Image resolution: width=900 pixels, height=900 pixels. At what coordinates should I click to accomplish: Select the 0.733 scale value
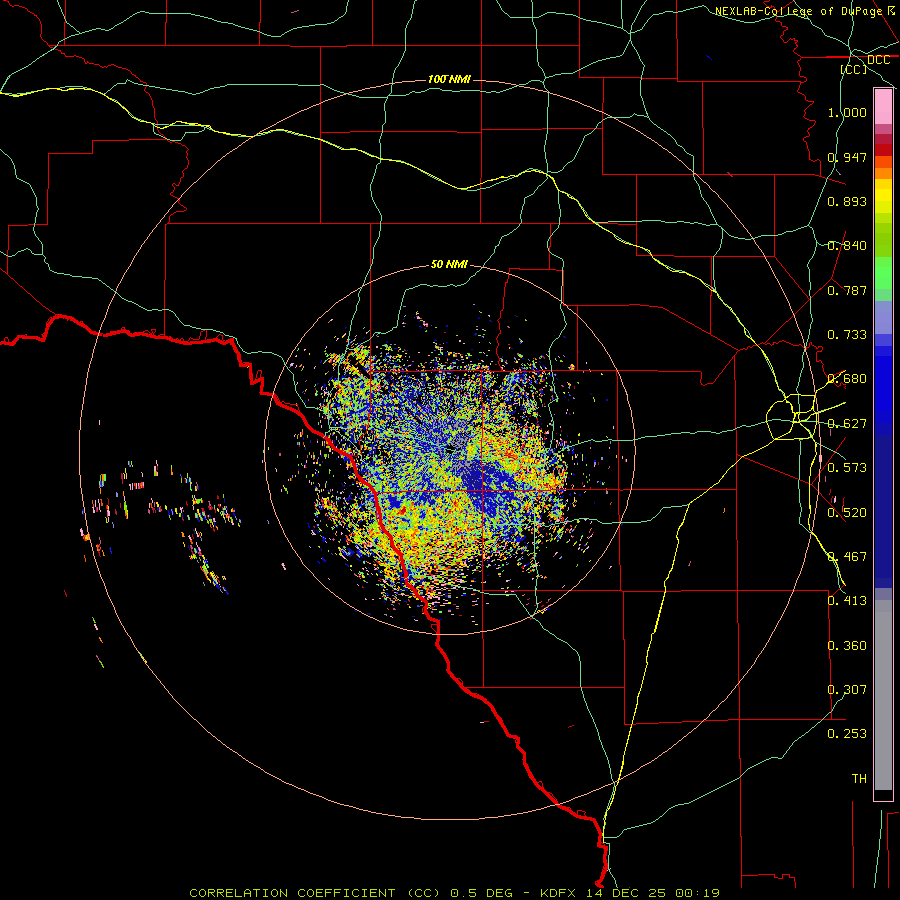coord(847,335)
